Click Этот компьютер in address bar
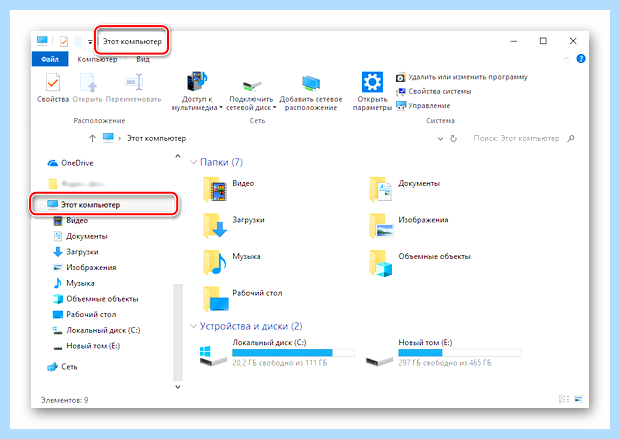 (156, 138)
